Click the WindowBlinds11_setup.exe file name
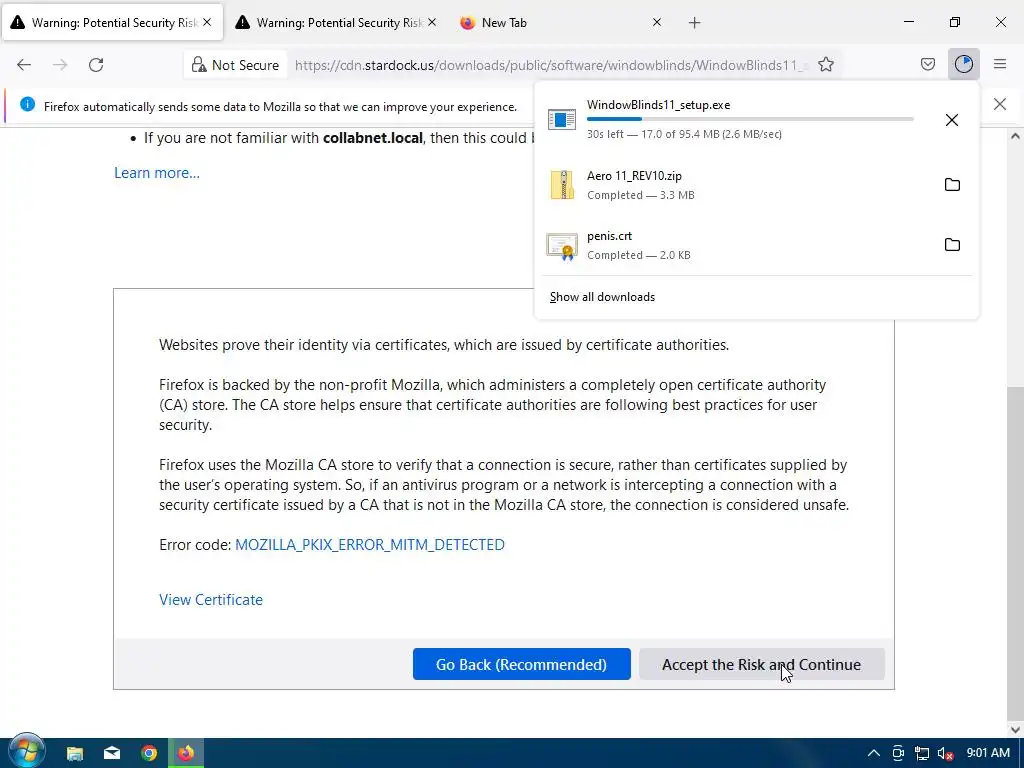Viewport: 1024px width, 768px height. 658,105
